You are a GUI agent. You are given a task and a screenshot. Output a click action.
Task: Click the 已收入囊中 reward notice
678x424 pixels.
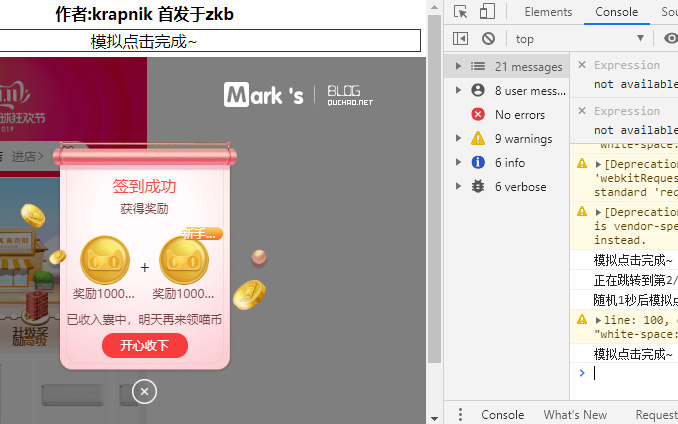point(144,319)
